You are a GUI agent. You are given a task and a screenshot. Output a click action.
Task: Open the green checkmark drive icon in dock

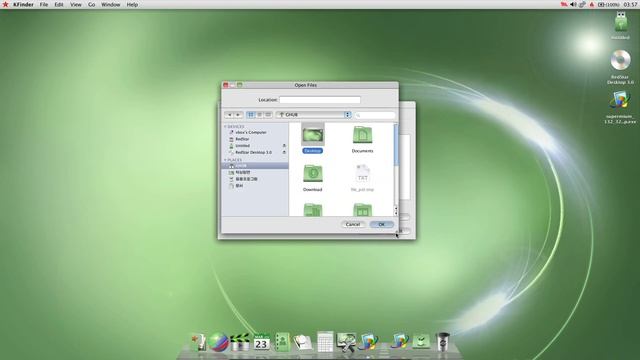coord(421,341)
